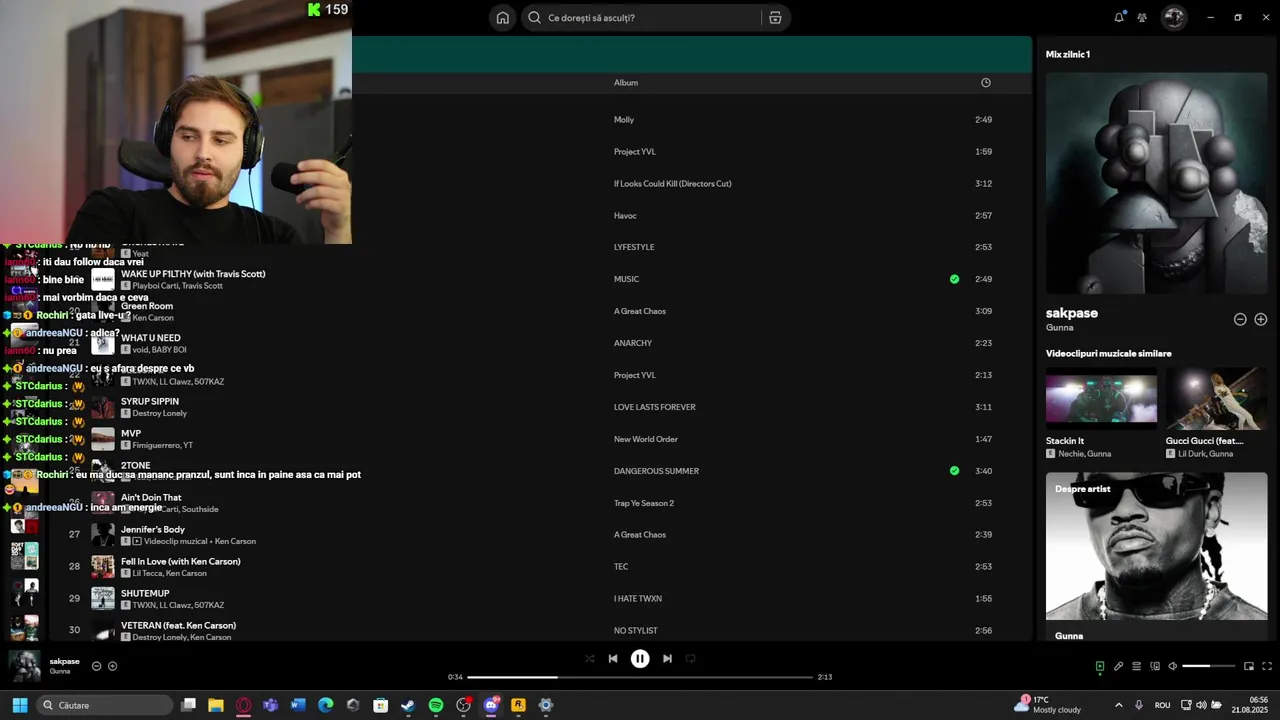Toggle repeat mode
This screenshot has height=720, width=1280.
pos(691,659)
